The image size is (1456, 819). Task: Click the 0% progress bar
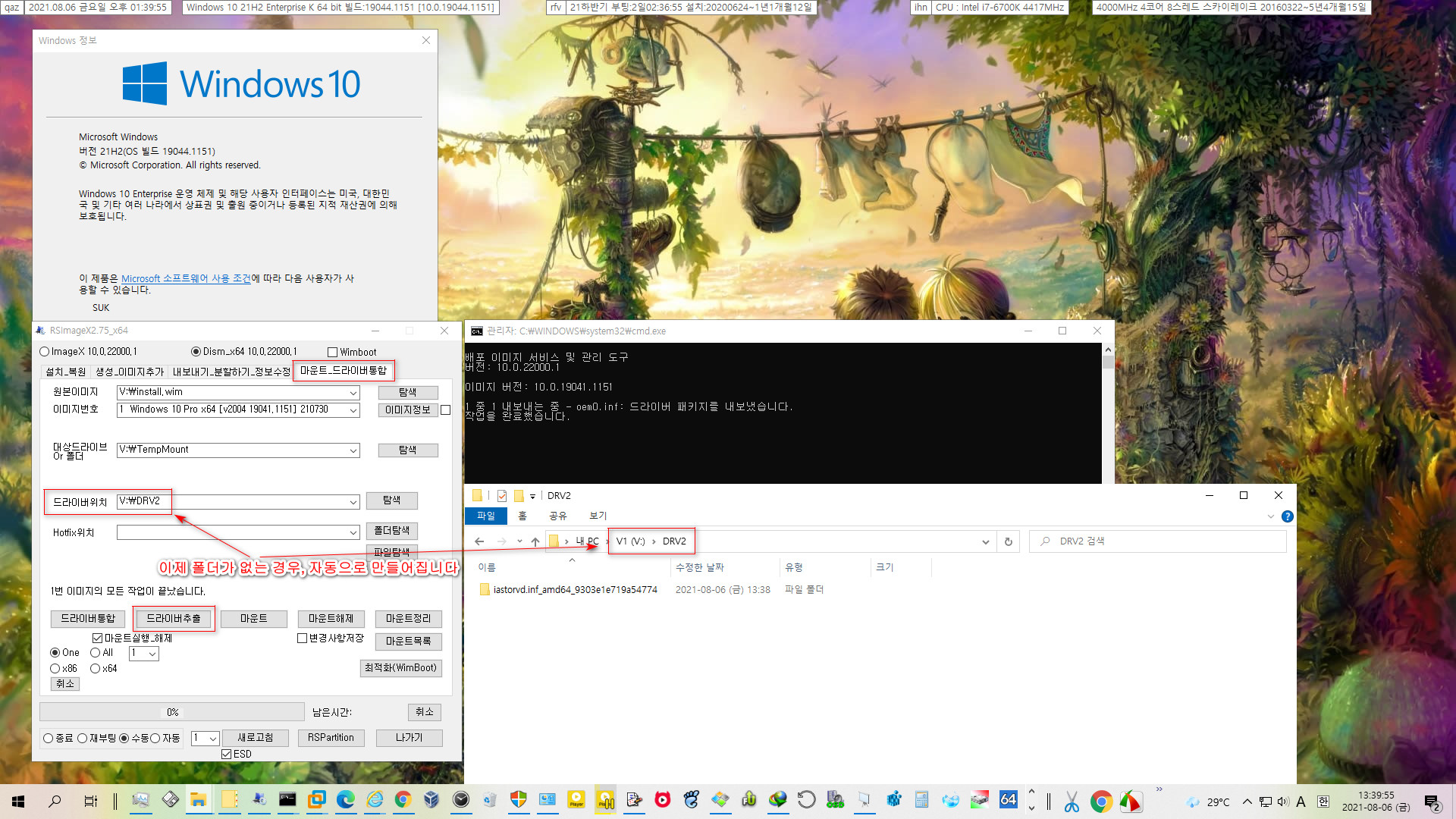coord(172,712)
